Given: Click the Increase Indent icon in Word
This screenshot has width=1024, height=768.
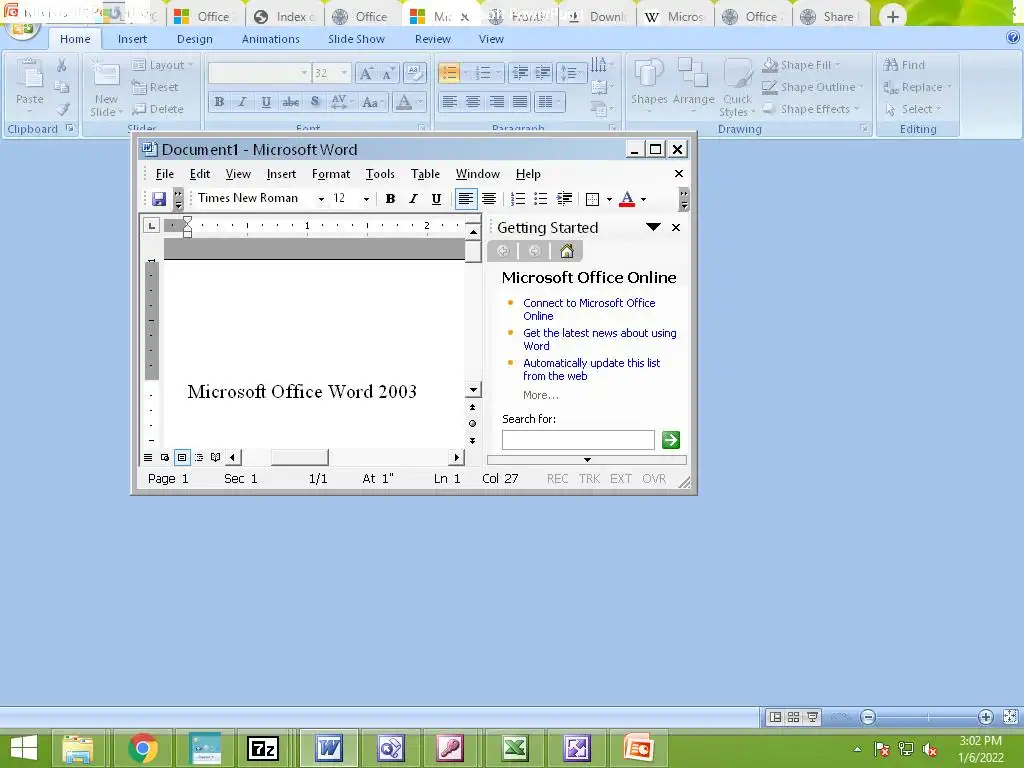Looking at the screenshot, I should [564, 199].
